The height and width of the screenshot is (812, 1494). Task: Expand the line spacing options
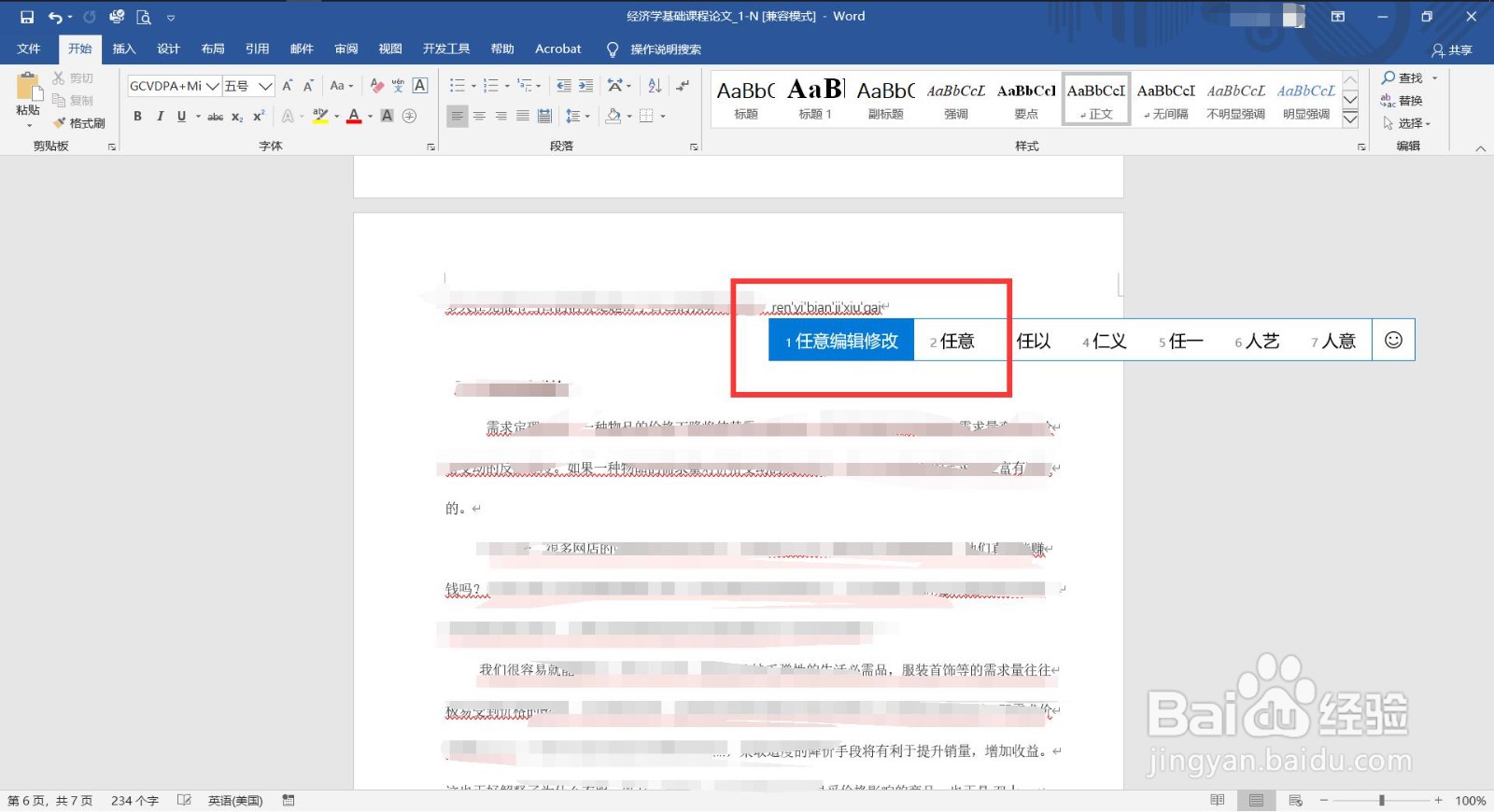click(x=577, y=117)
